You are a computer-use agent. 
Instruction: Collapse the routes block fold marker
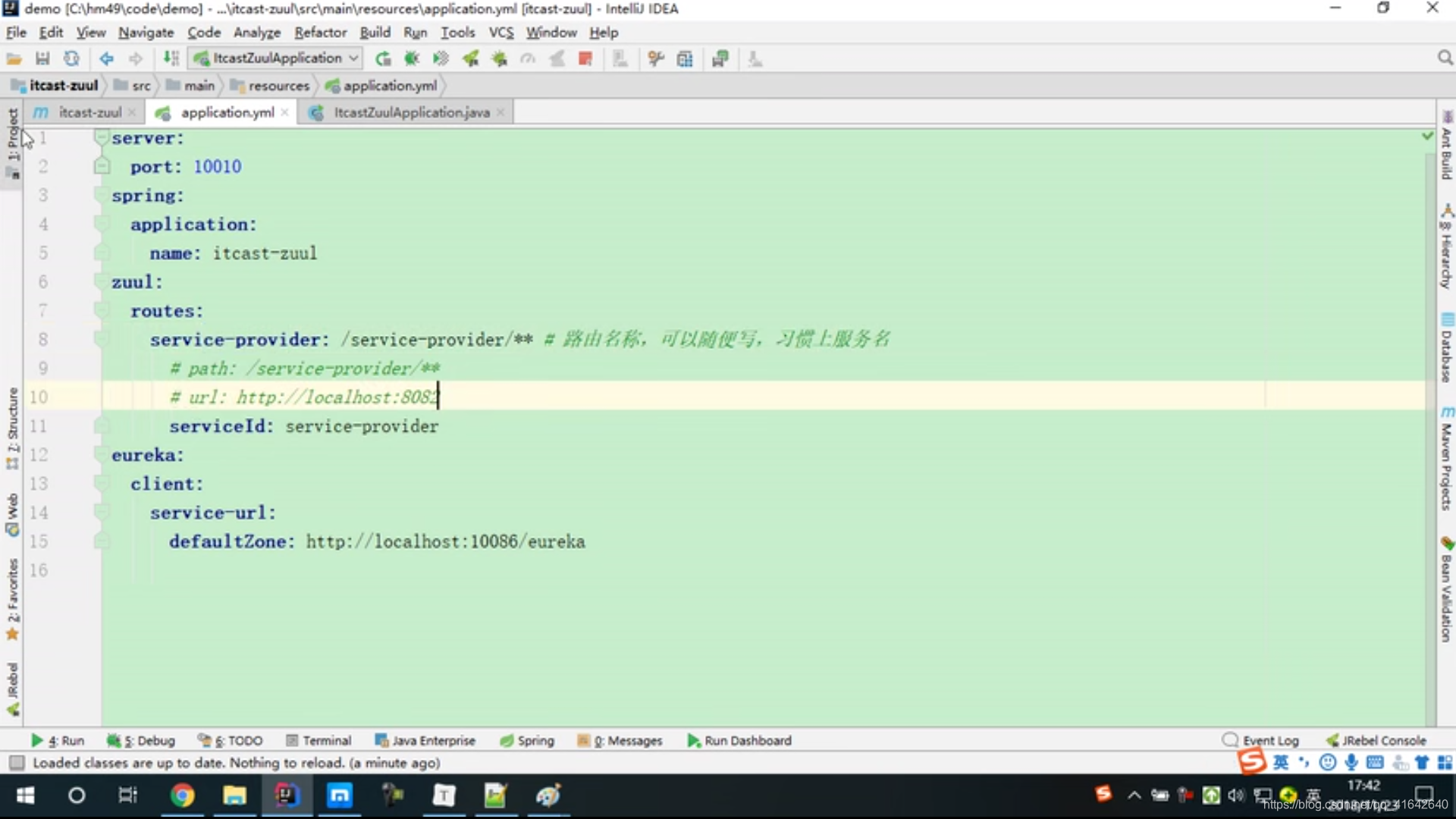(x=101, y=310)
